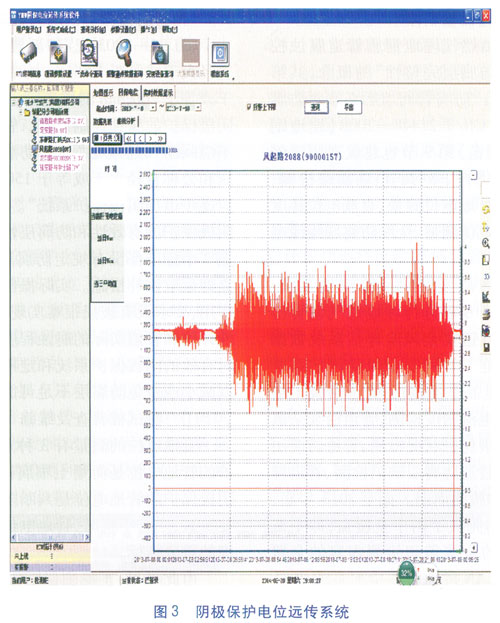
Task: Click the zoom-in magnifier beside the chart
Action: pos(486,243)
